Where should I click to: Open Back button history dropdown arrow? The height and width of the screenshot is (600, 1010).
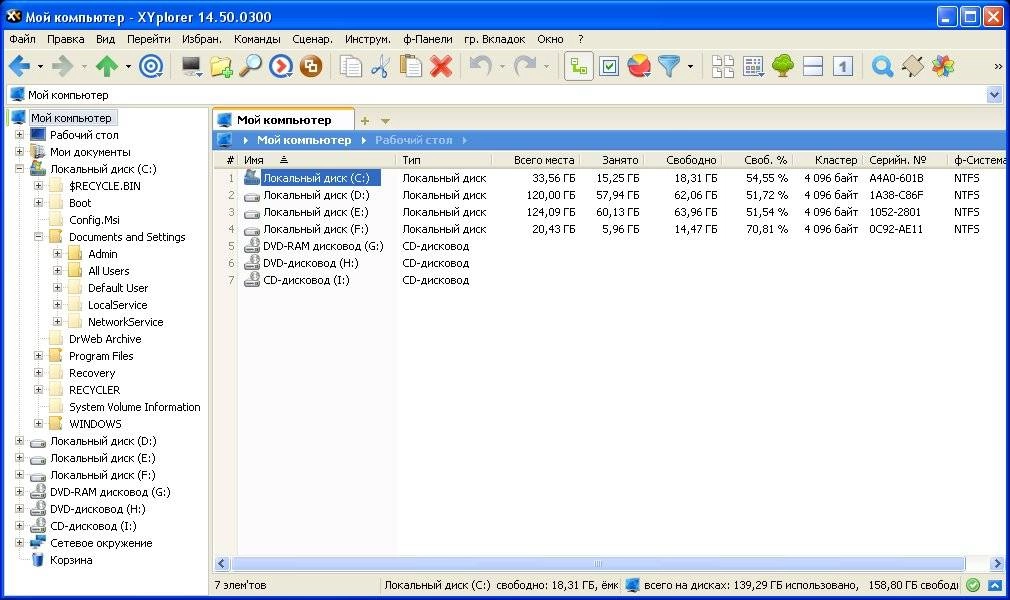point(40,66)
